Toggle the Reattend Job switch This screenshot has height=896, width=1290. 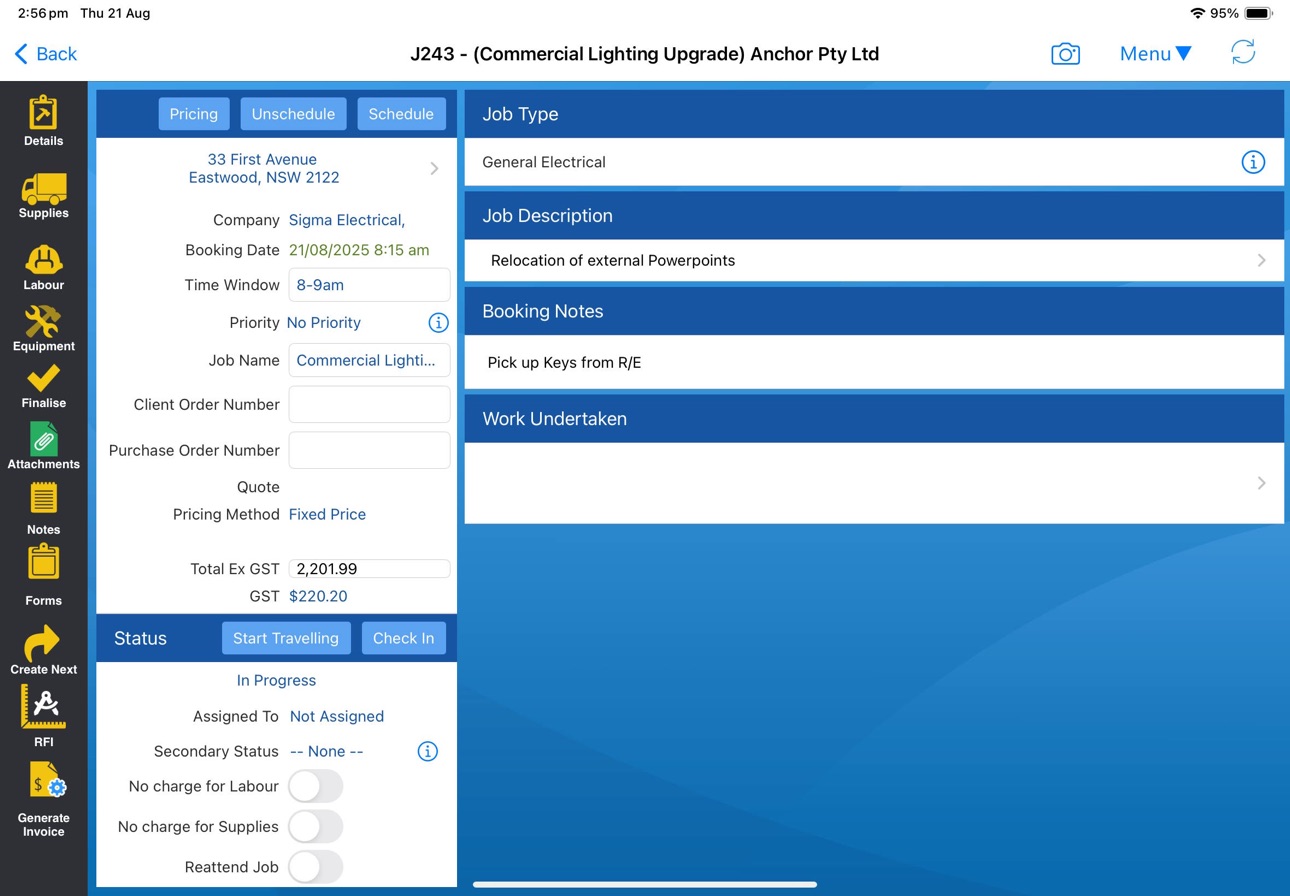(316, 867)
